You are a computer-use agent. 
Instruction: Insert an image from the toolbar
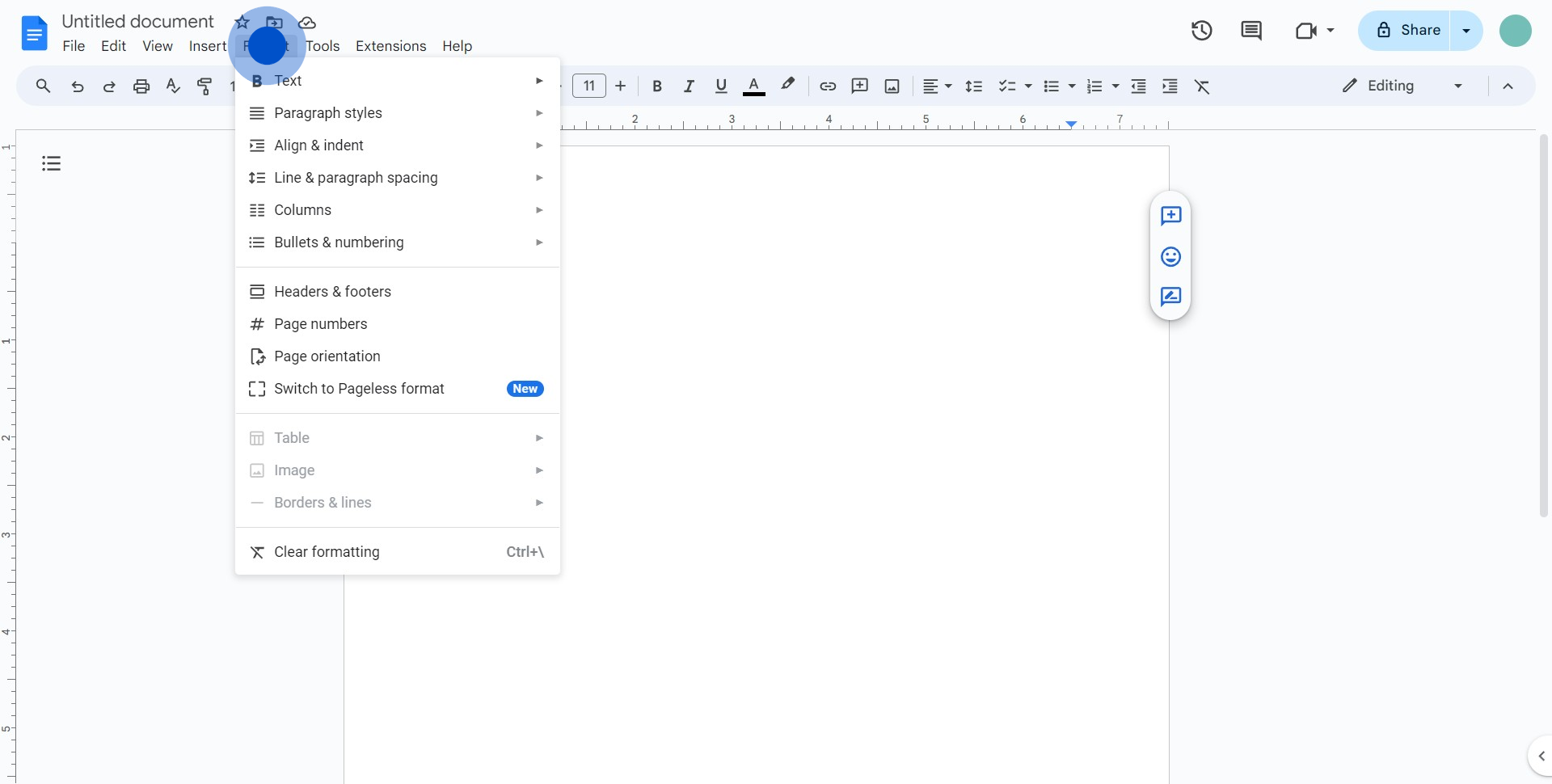coord(892,86)
